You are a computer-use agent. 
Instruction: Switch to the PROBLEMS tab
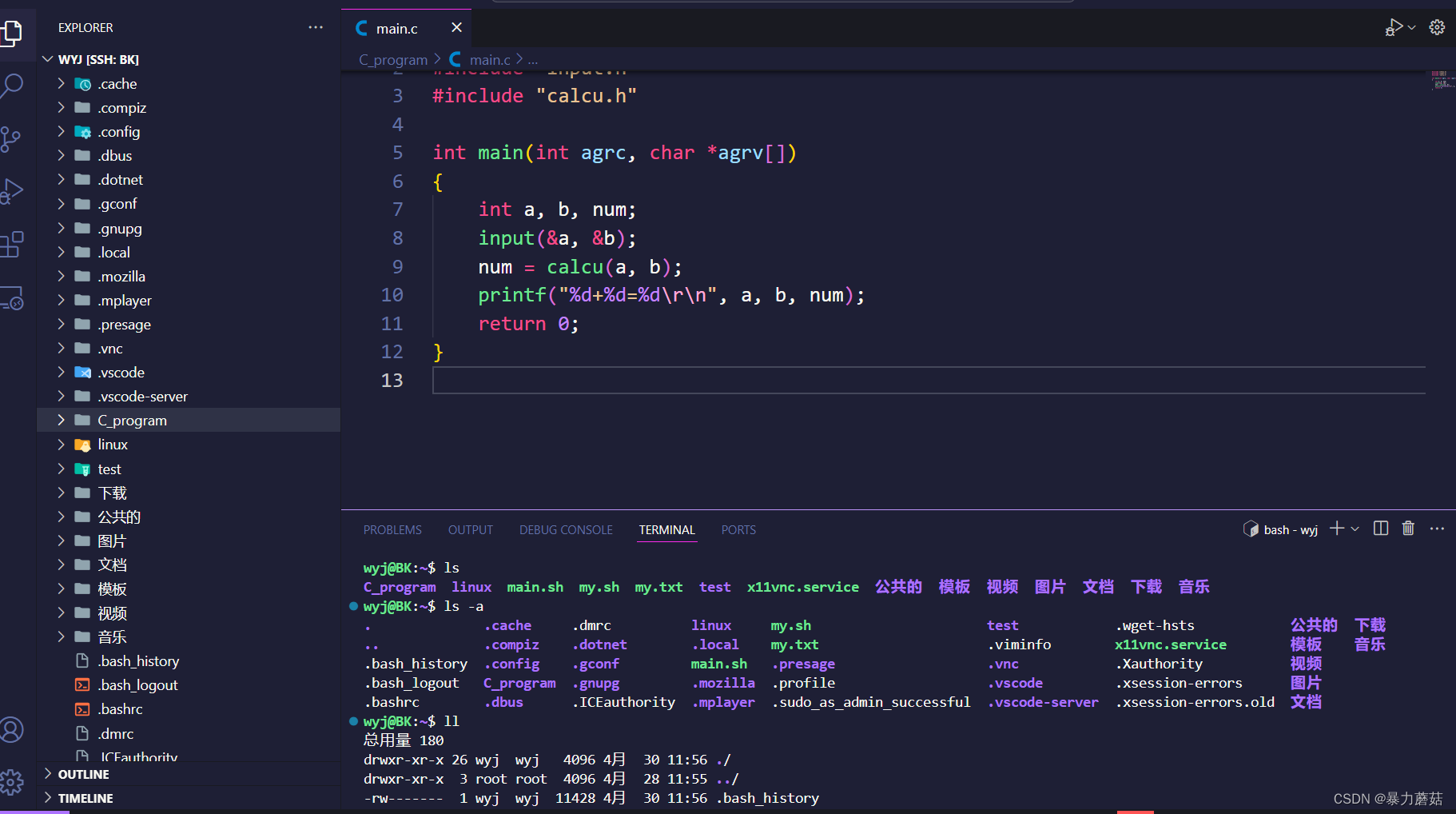(392, 530)
